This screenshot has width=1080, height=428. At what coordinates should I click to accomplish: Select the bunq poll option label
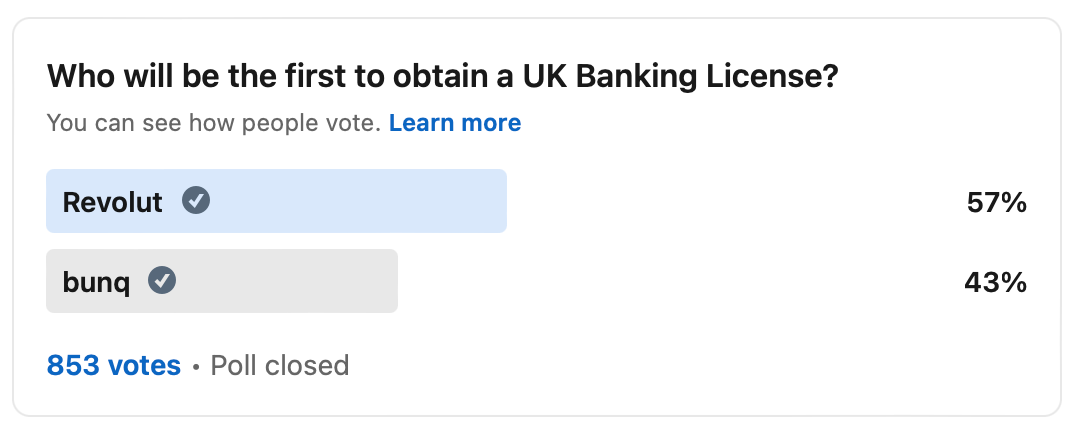(96, 283)
